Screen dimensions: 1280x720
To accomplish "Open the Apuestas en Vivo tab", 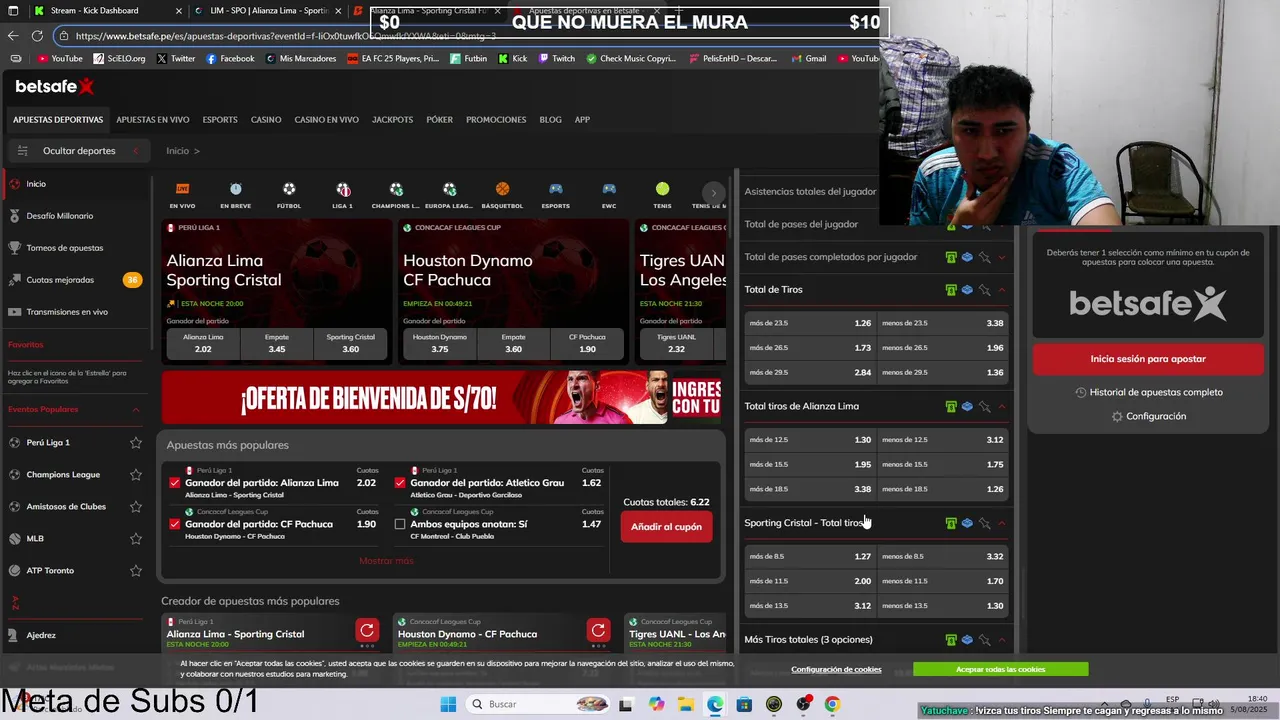I will pos(152,120).
